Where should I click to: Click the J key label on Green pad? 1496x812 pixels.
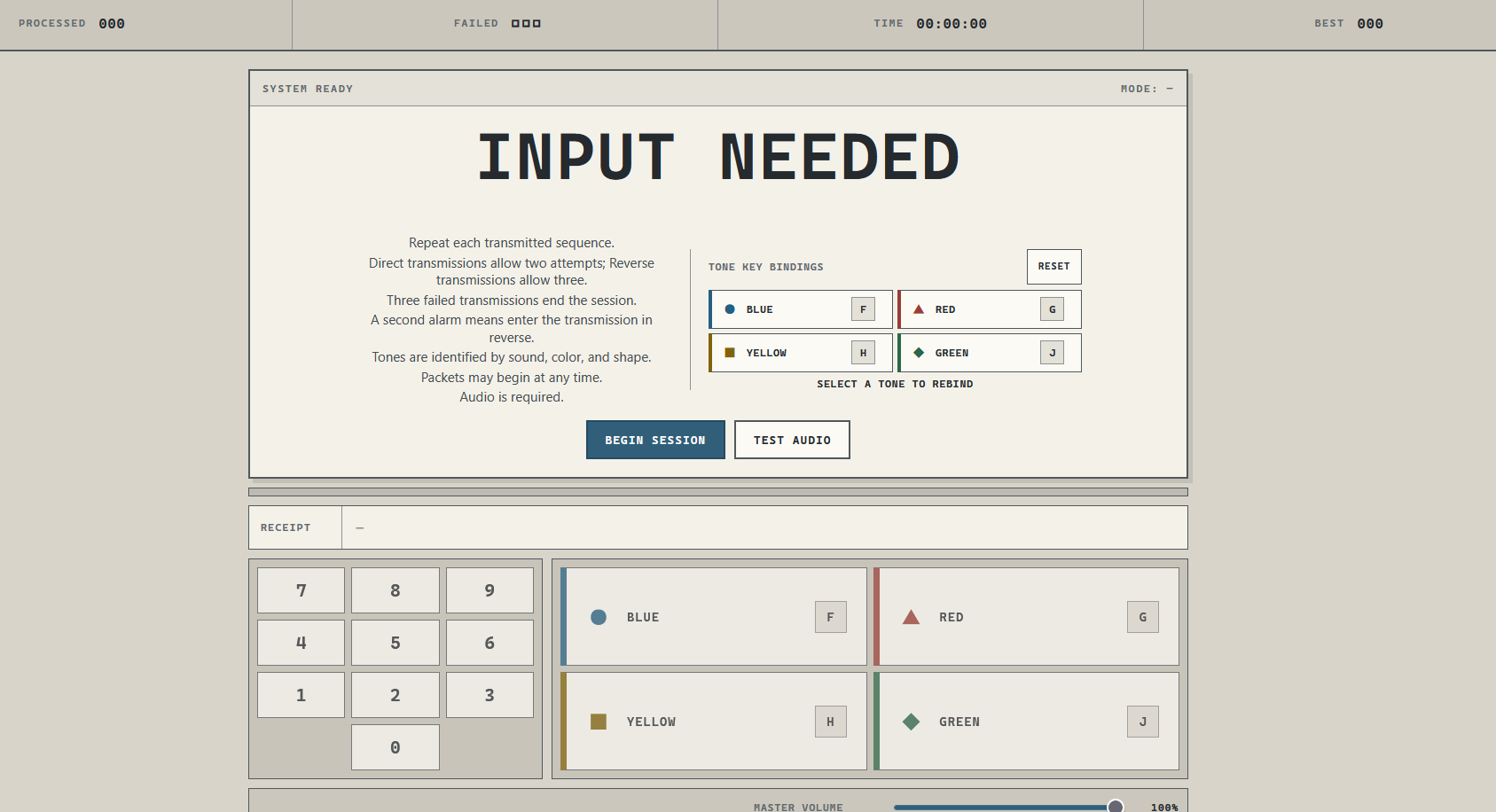[x=1143, y=722]
